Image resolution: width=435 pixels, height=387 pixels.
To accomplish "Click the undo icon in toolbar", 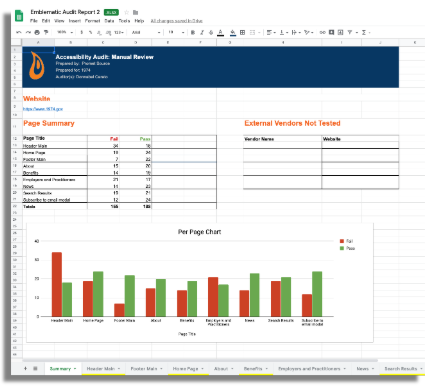I will [x=19, y=32].
